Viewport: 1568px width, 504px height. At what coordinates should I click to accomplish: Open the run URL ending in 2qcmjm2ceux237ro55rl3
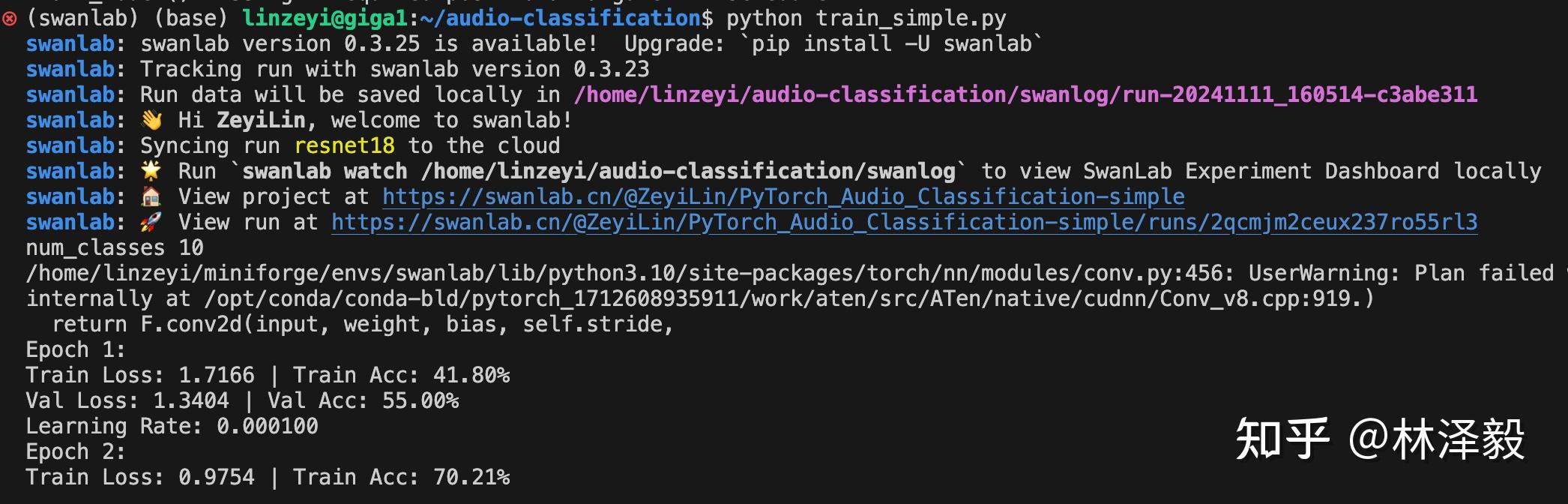coord(904,223)
